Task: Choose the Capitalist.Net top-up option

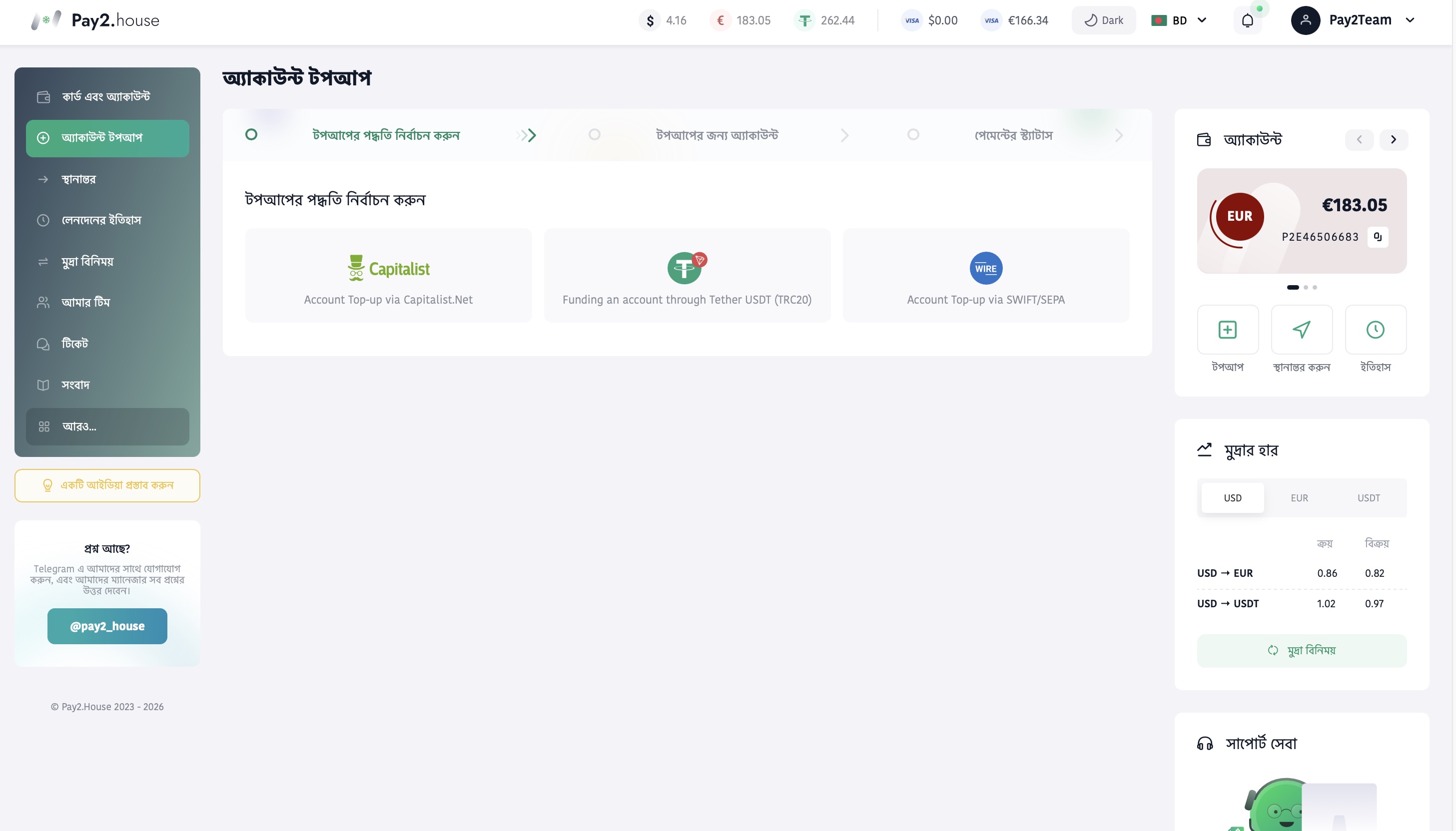Action: (x=388, y=276)
